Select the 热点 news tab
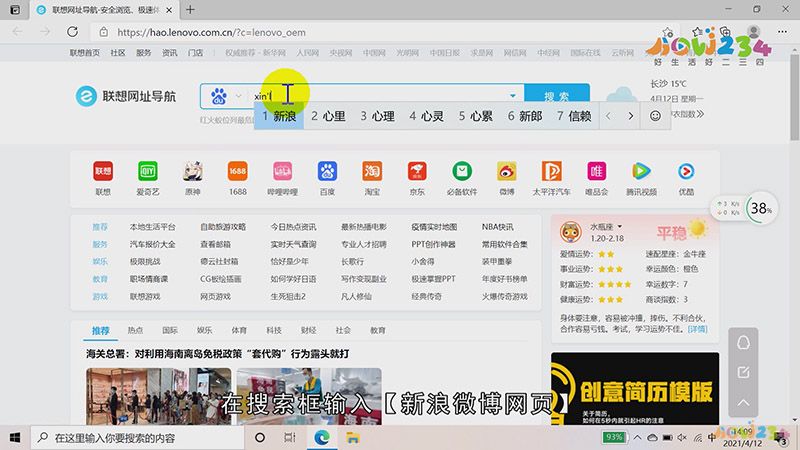Screen dimensions: 800x450 tap(135, 331)
